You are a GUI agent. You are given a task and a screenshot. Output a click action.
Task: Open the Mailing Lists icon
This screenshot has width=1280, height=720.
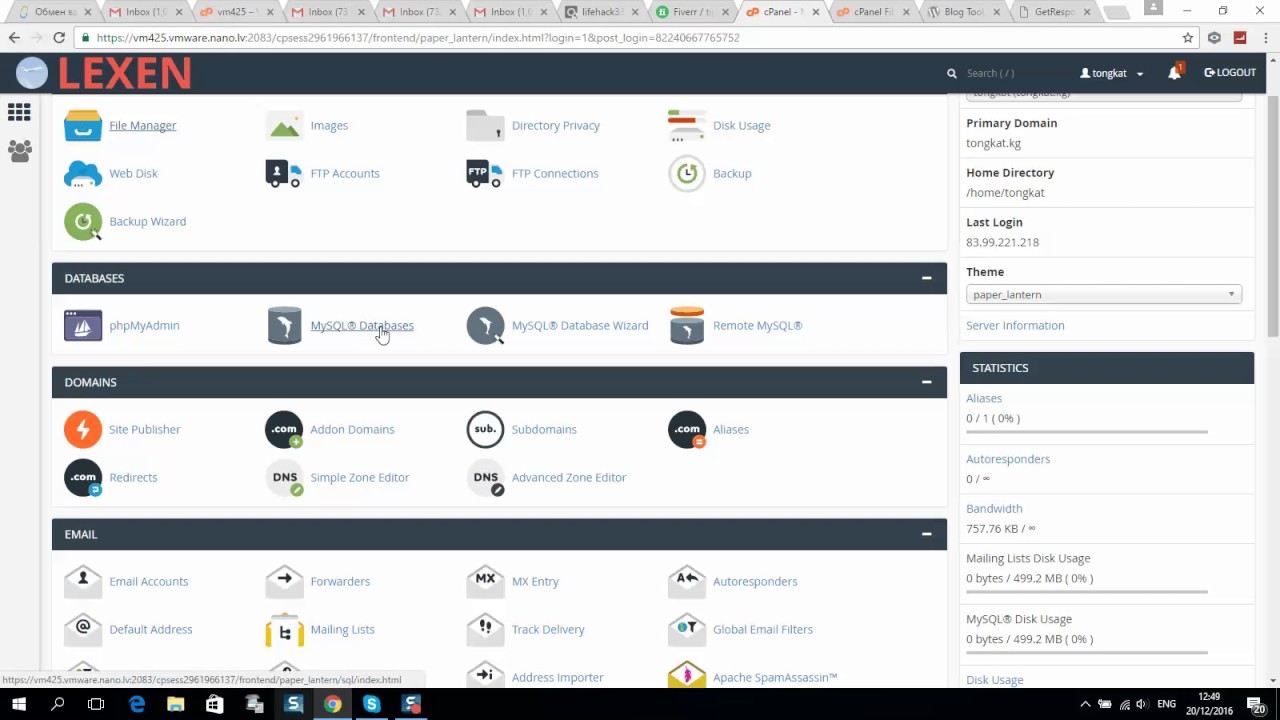tap(284, 629)
